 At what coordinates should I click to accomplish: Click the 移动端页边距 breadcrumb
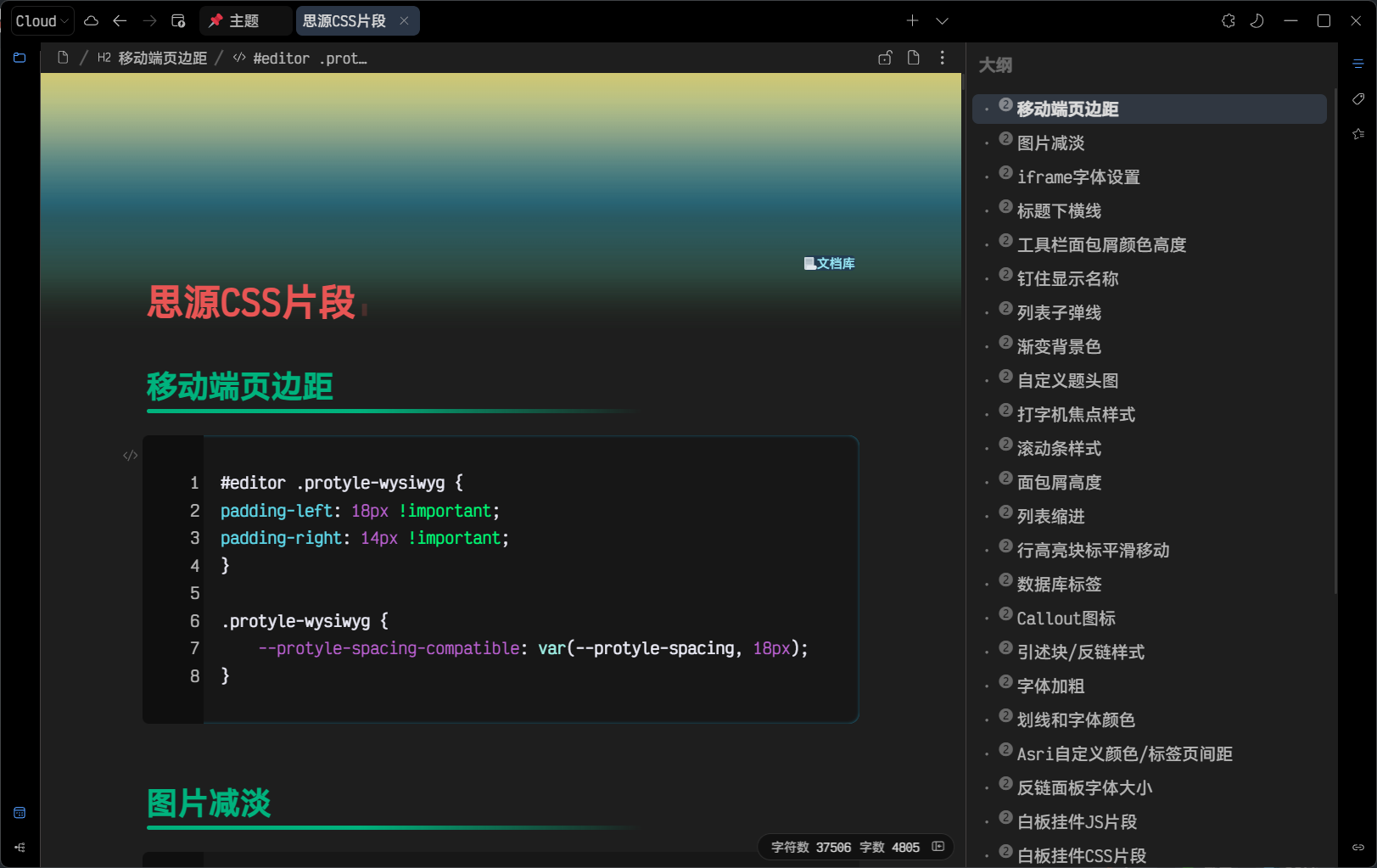coord(162,58)
